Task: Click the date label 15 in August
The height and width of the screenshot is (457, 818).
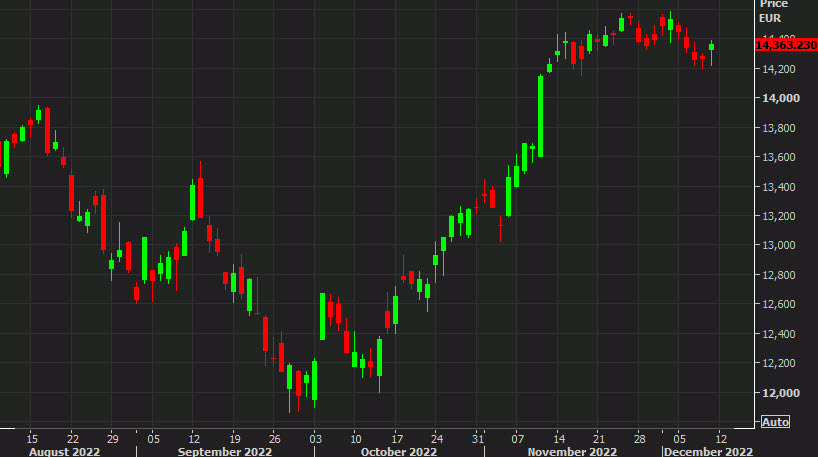Action: 32,439
